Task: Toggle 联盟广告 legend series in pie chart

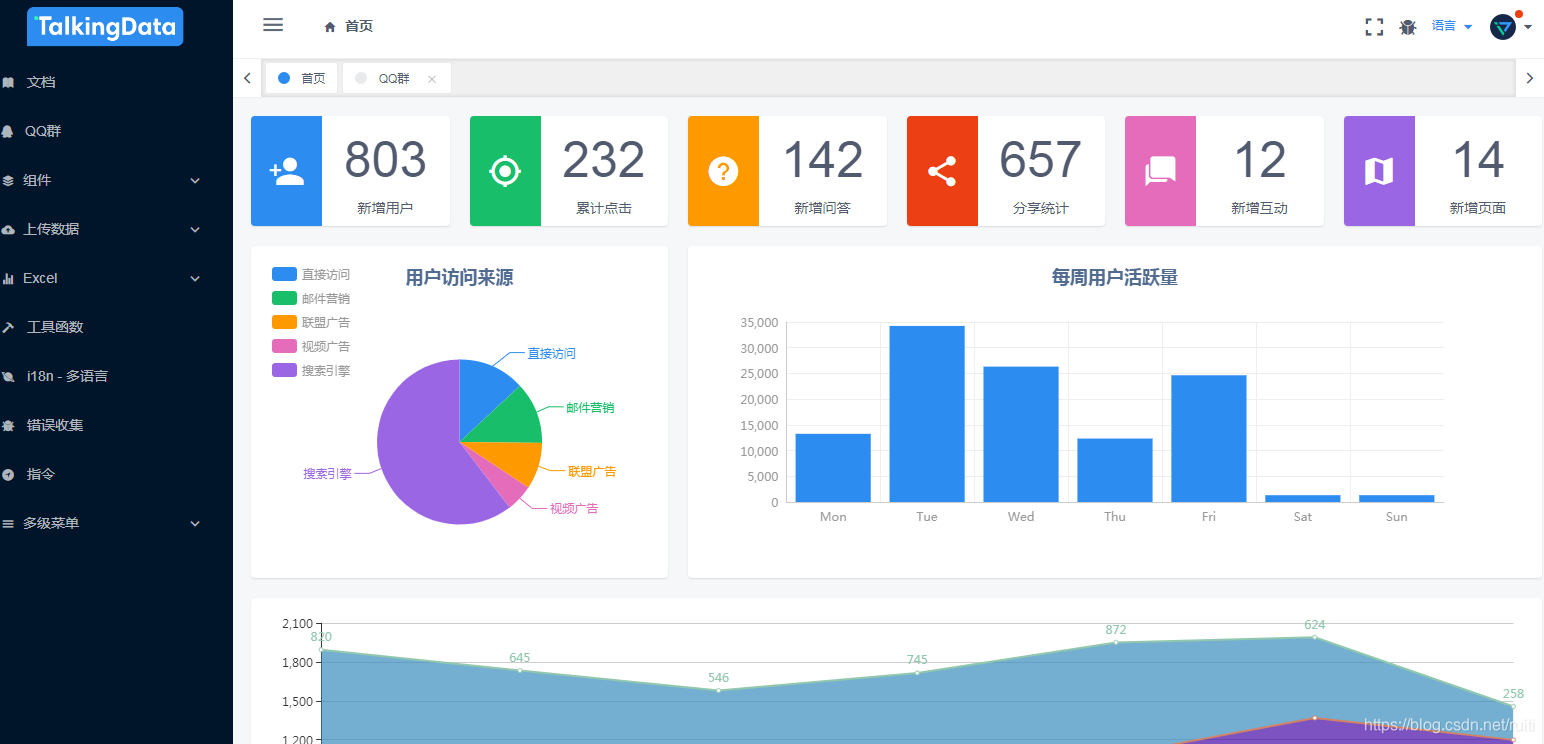Action: click(311, 322)
